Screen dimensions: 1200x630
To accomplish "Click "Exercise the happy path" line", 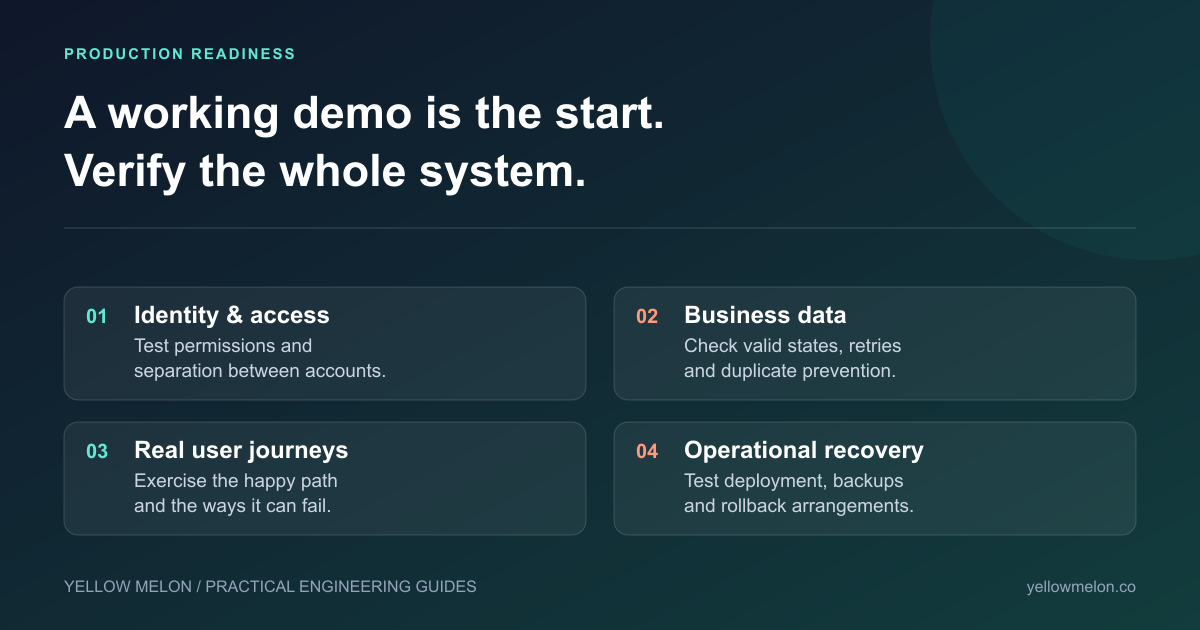I will coord(236,481).
